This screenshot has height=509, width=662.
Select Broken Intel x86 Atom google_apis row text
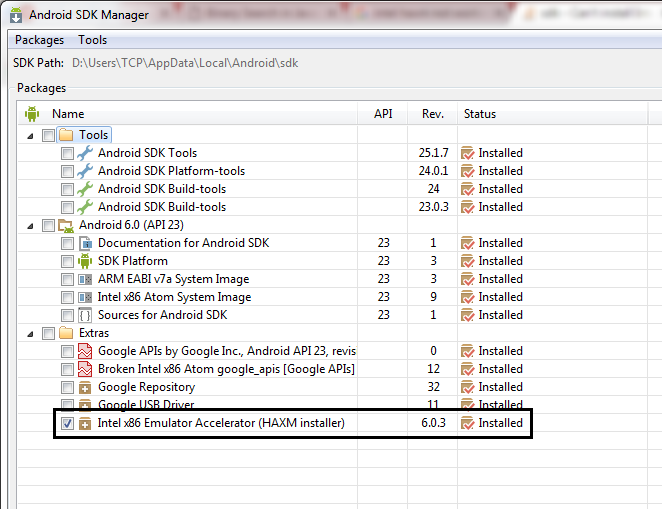coord(226,369)
